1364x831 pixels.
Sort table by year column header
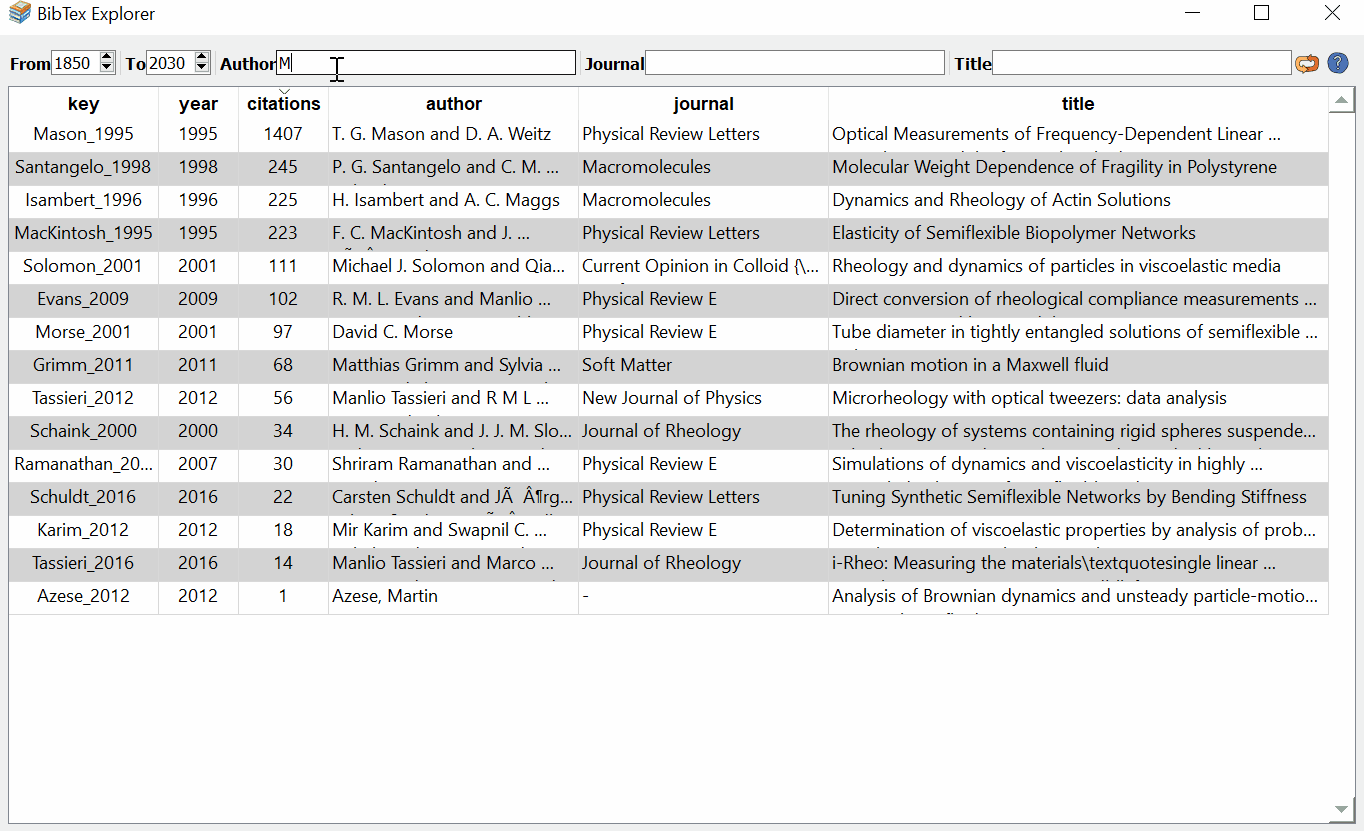coord(198,104)
